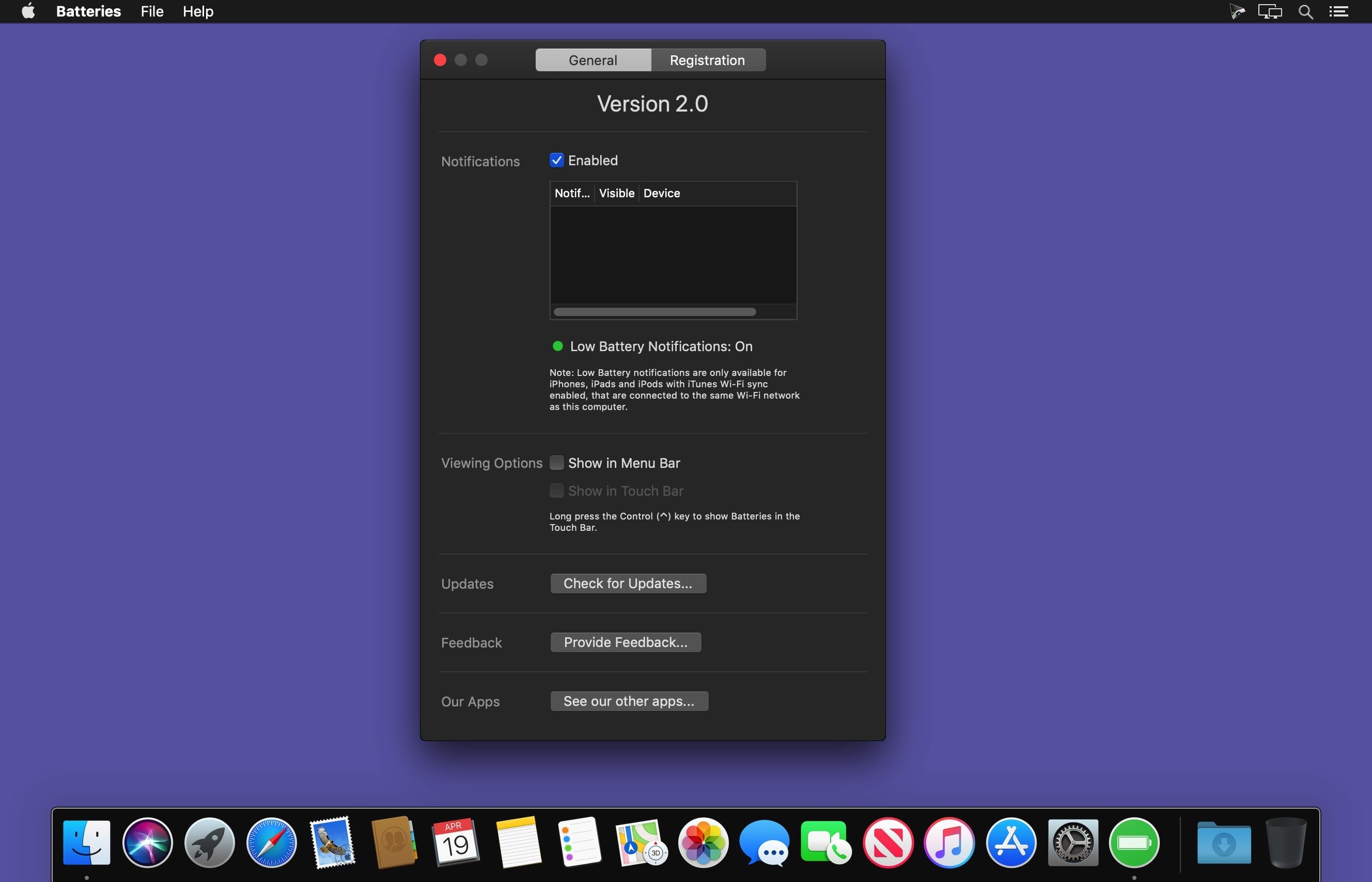This screenshot has height=882, width=1372.
Task: Click Check for Updates button
Action: click(x=628, y=584)
